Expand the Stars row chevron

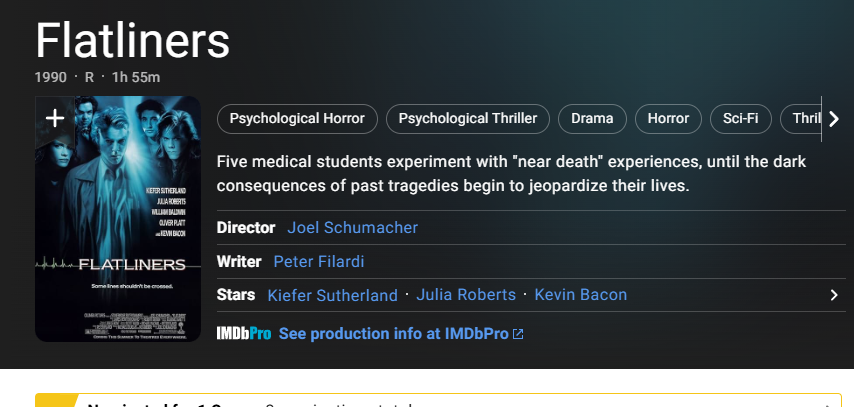(x=834, y=295)
